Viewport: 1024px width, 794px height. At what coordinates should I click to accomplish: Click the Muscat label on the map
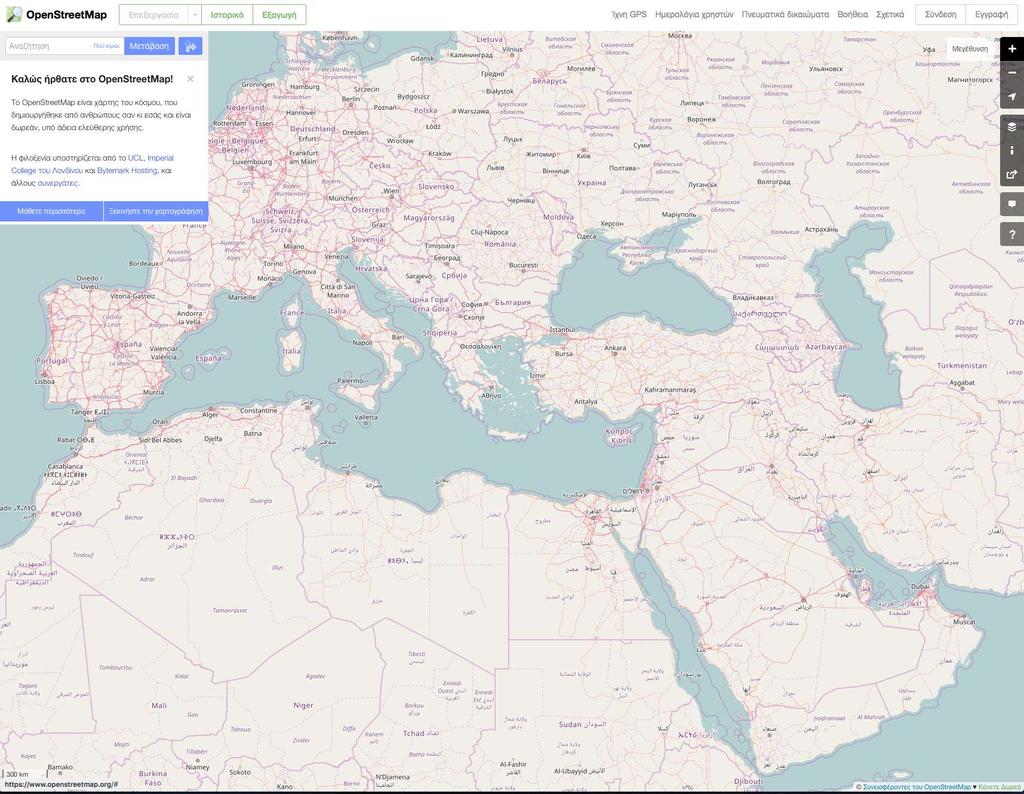click(x=964, y=622)
